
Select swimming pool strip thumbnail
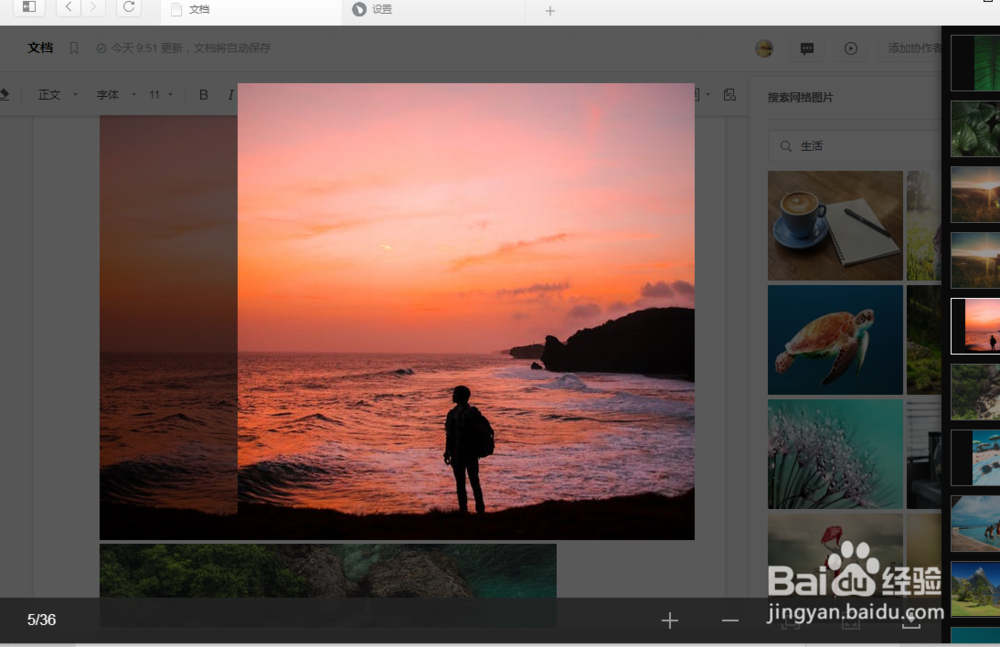975,523
